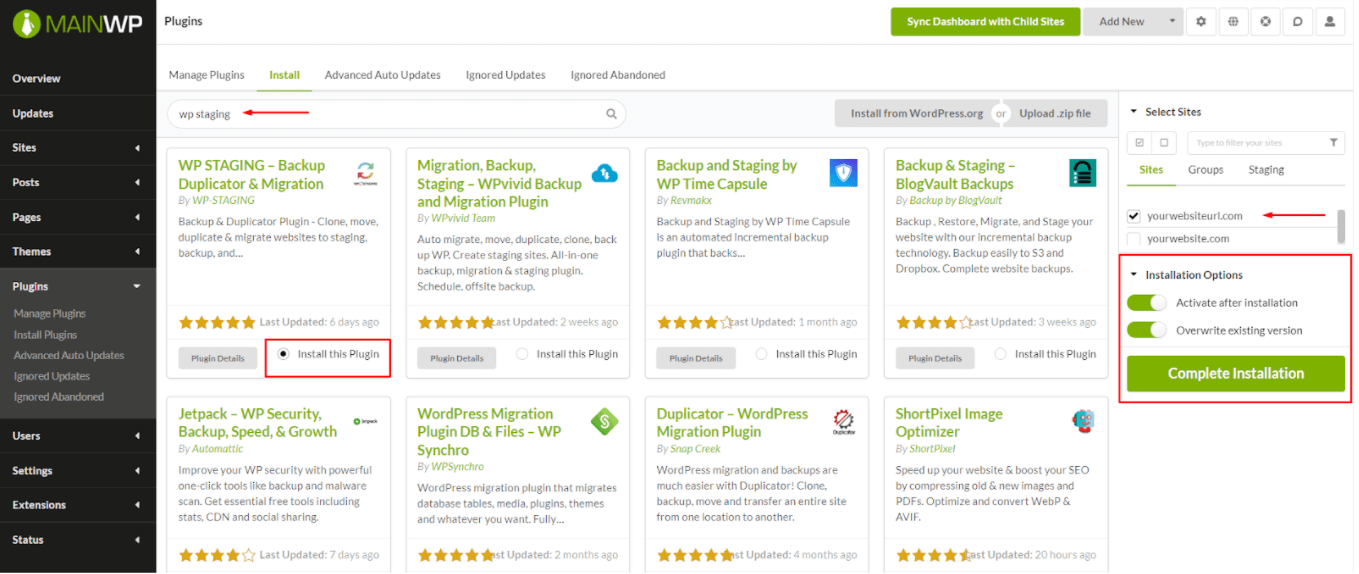
Task: Switch to Advanced Auto Updates tab
Action: click(x=383, y=75)
